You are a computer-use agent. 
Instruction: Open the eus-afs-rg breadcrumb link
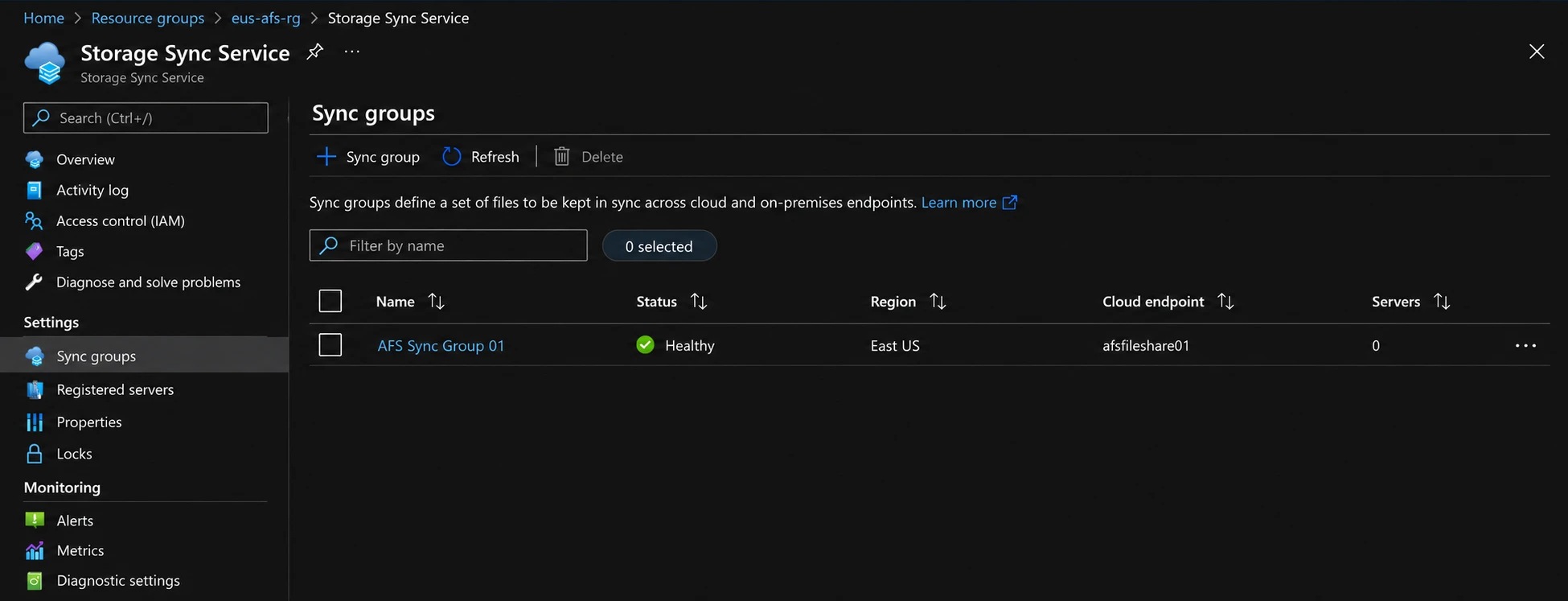coord(265,18)
